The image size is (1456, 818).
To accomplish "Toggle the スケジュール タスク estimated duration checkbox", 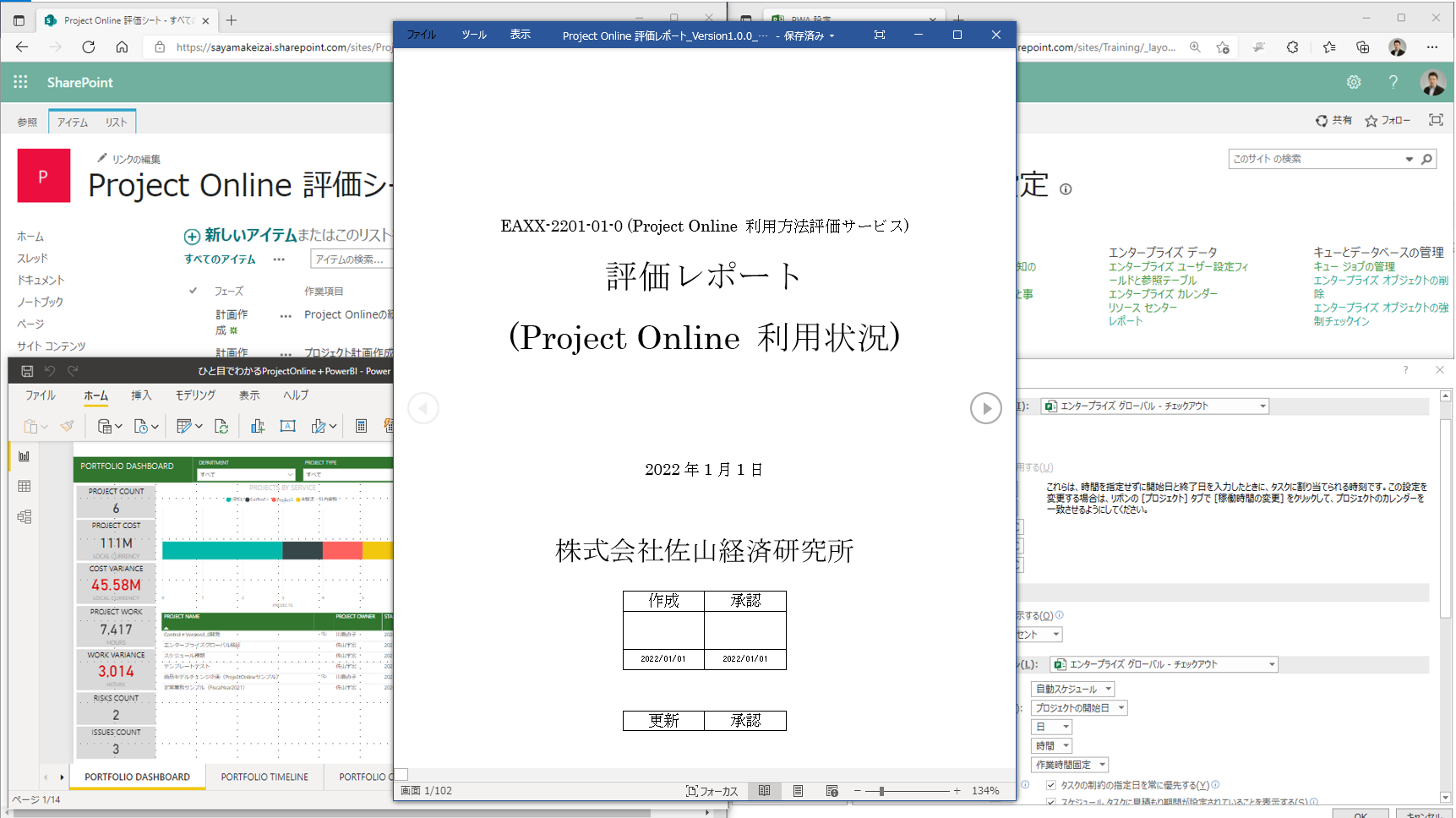I will point(1050,803).
